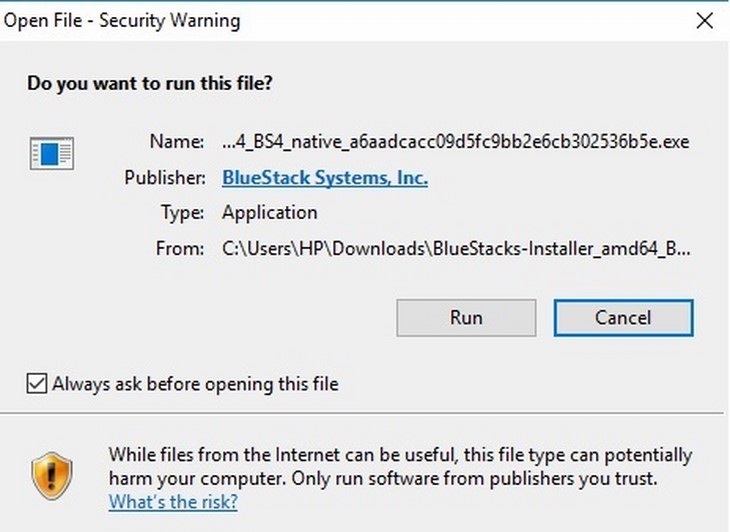Click the Publisher label
The image size is (730, 532).
tap(165, 178)
